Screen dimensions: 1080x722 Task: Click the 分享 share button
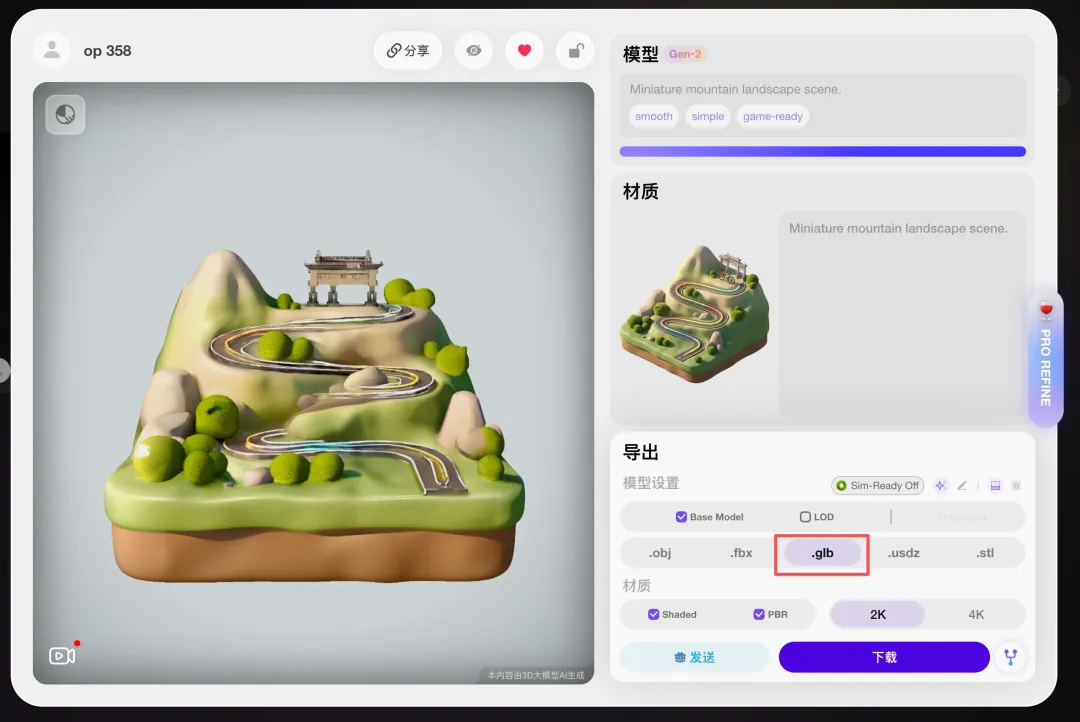[408, 51]
